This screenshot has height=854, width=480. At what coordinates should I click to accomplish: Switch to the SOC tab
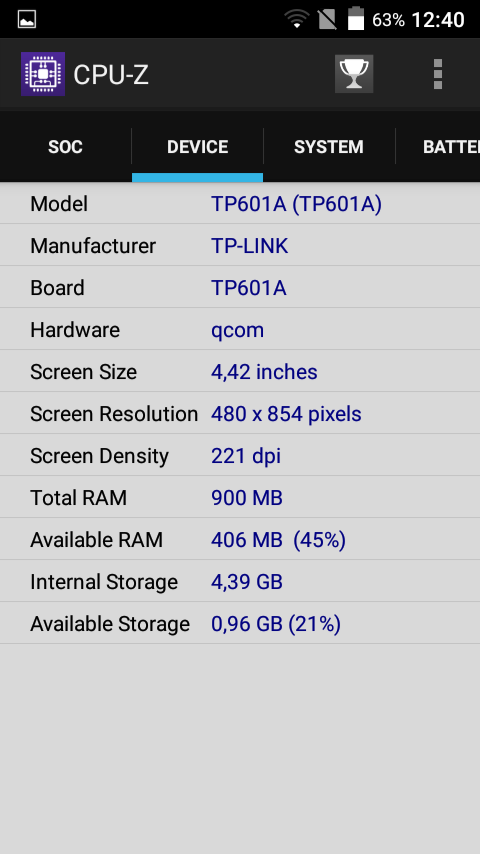pos(65,147)
